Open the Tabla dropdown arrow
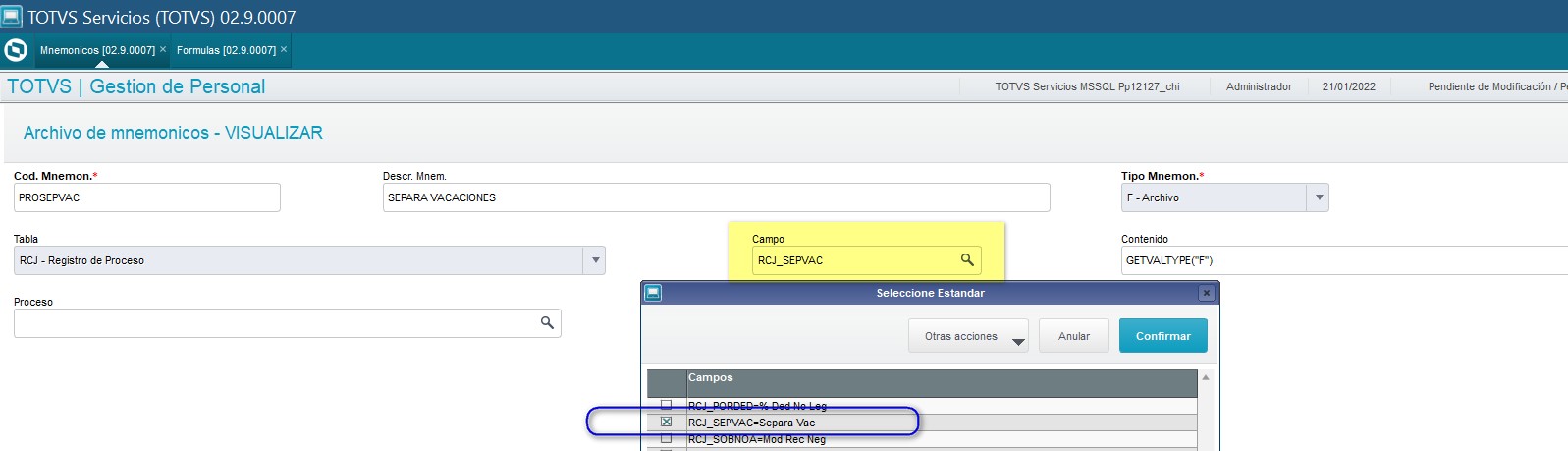 click(x=594, y=260)
